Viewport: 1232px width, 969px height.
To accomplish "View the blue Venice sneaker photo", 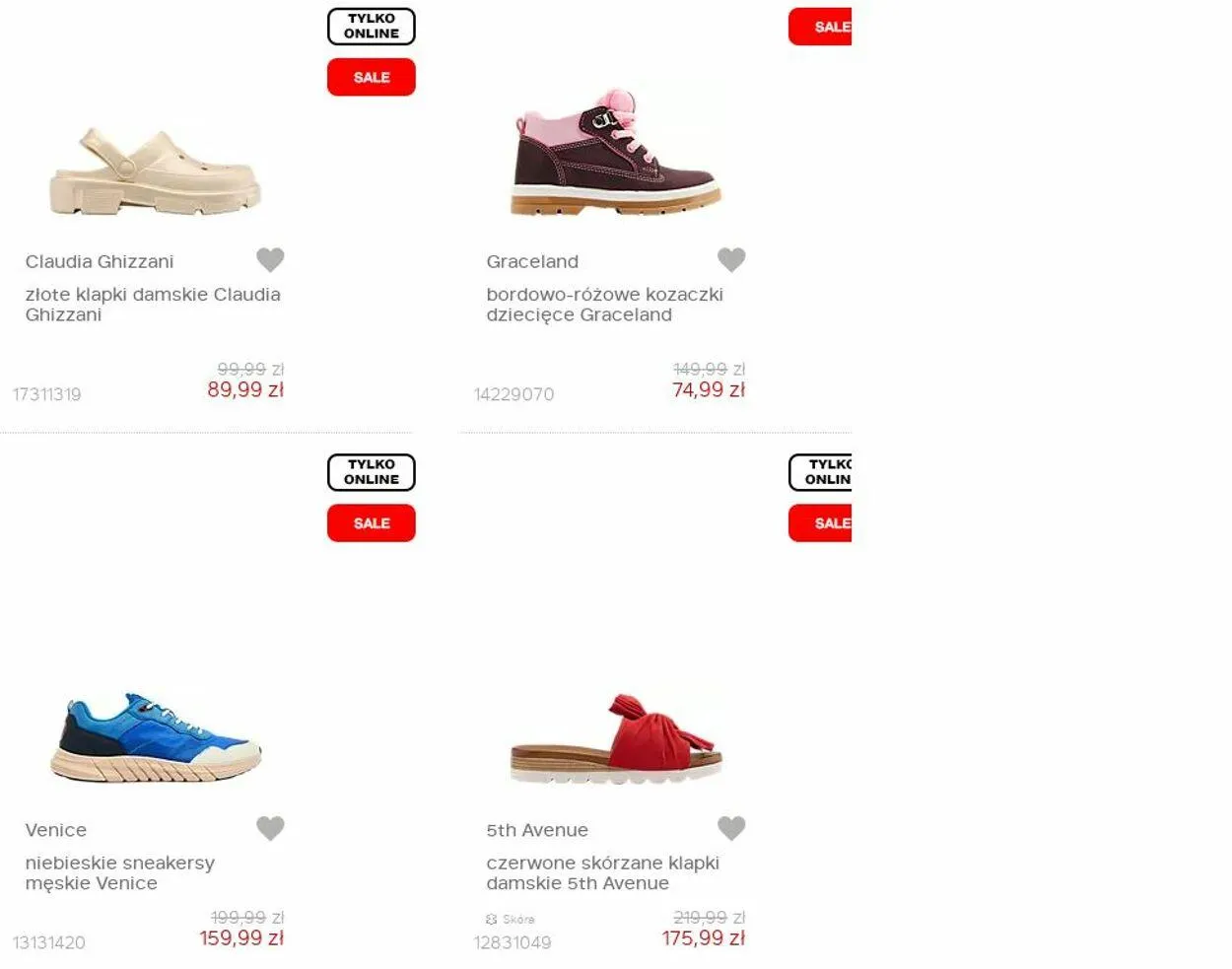I will [x=156, y=737].
